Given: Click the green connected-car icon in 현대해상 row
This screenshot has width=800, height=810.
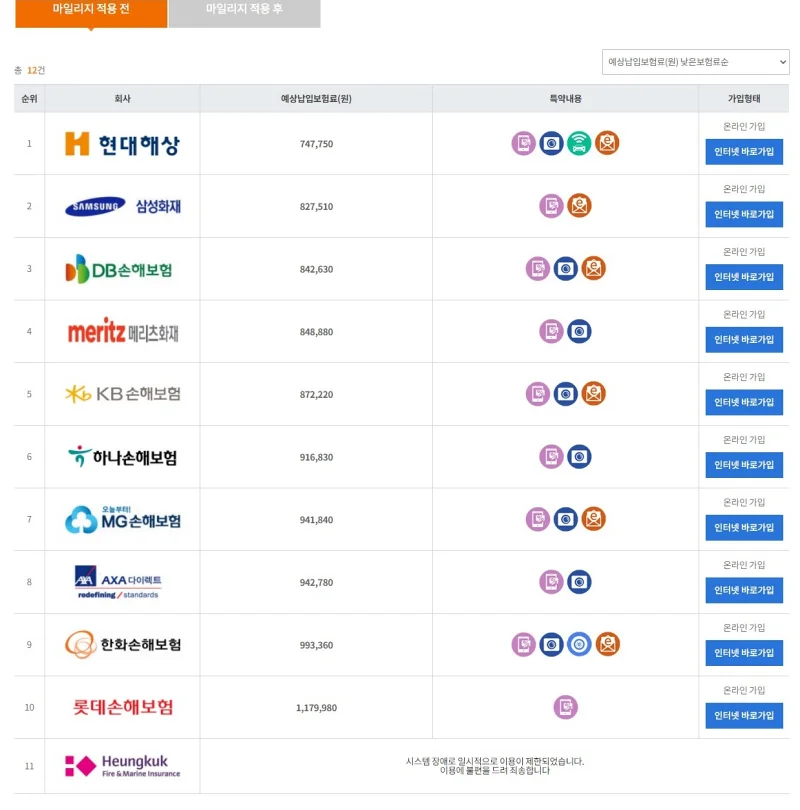Looking at the screenshot, I should click(x=579, y=143).
